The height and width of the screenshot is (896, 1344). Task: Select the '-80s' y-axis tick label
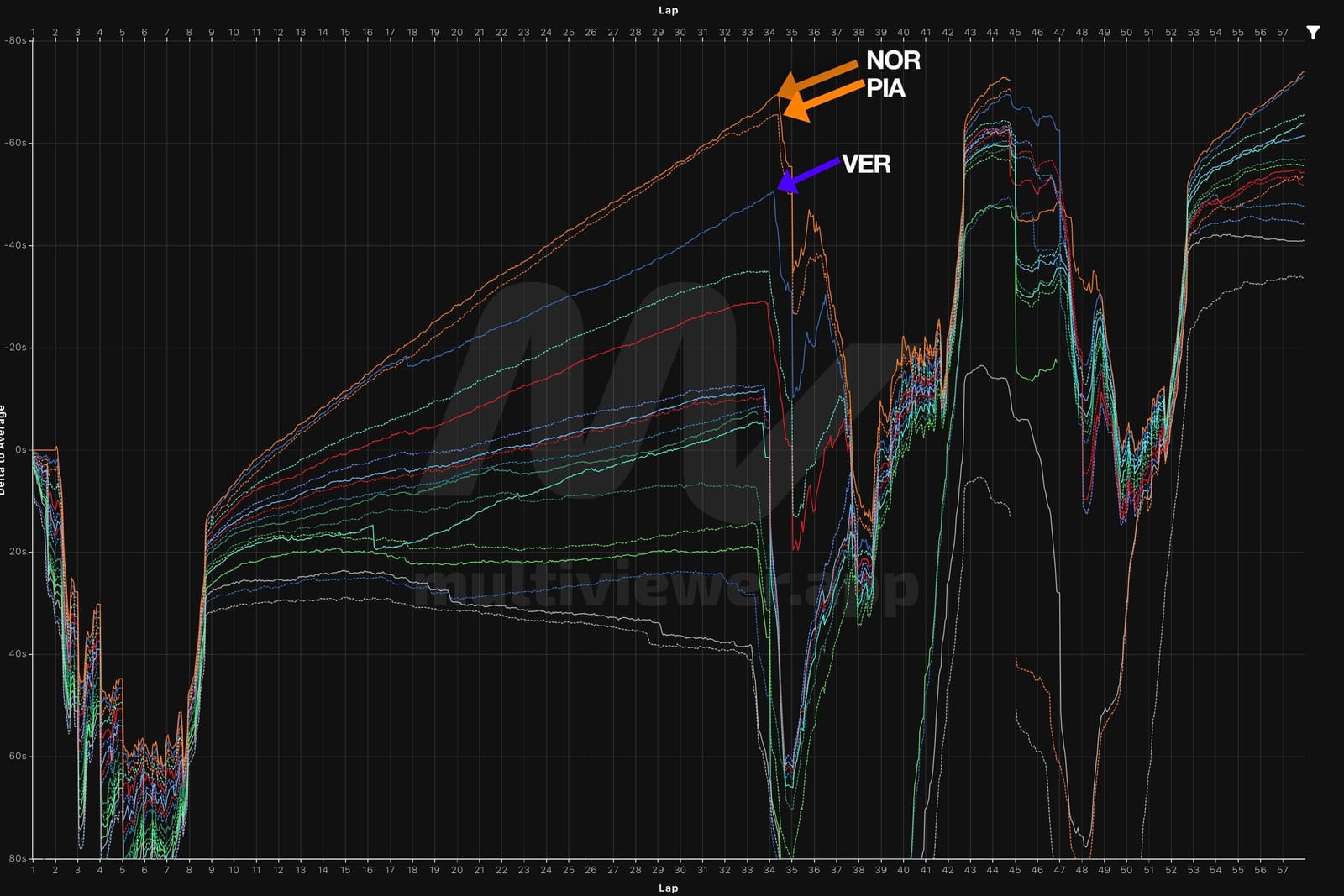point(15,40)
